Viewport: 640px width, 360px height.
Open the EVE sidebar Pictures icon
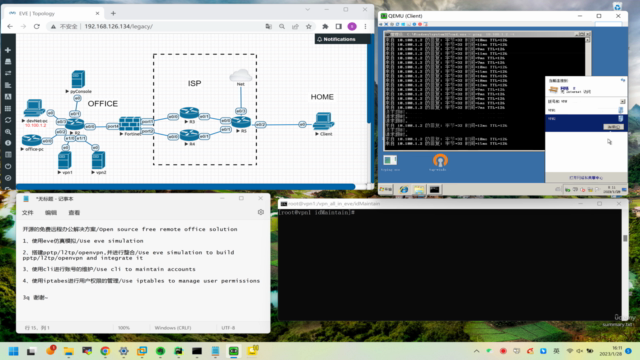click(8, 97)
